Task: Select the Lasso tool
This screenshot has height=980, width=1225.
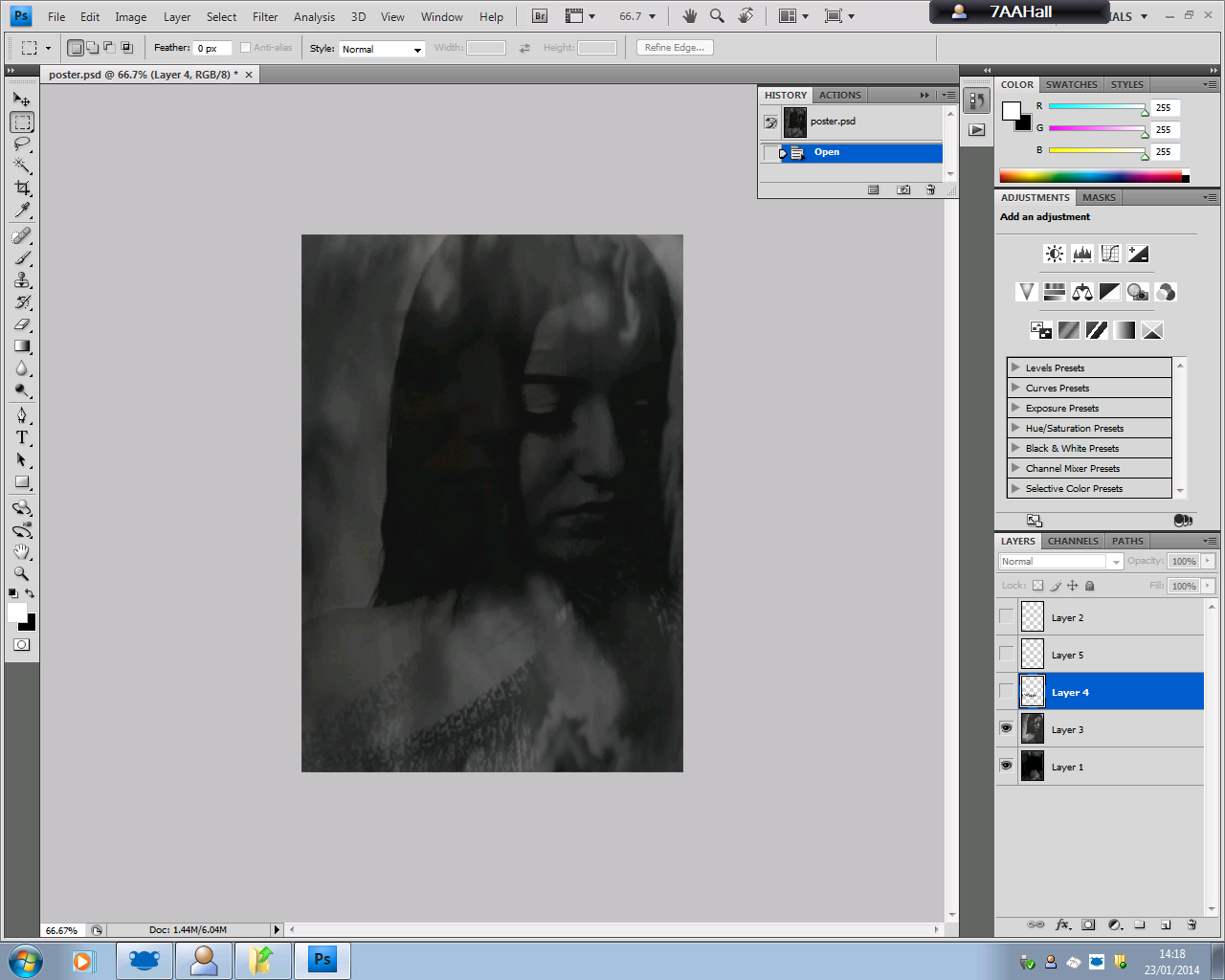Action: click(x=22, y=144)
